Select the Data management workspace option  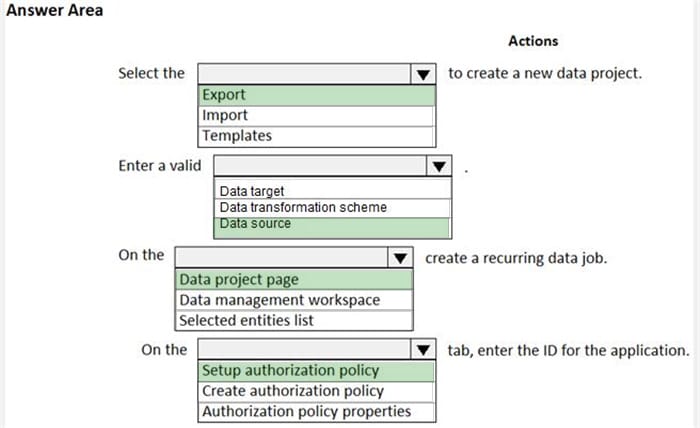pyautogui.click(x=294, y=300)
